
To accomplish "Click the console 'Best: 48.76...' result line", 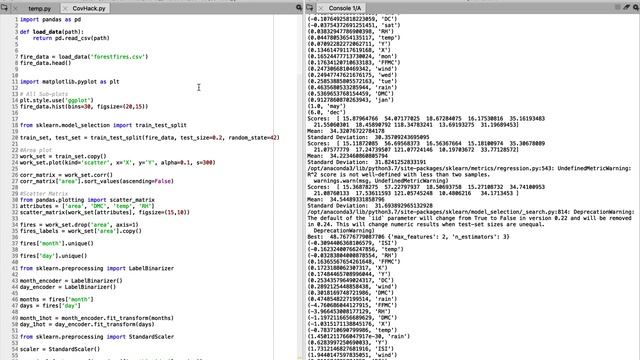I will [408, 237].
